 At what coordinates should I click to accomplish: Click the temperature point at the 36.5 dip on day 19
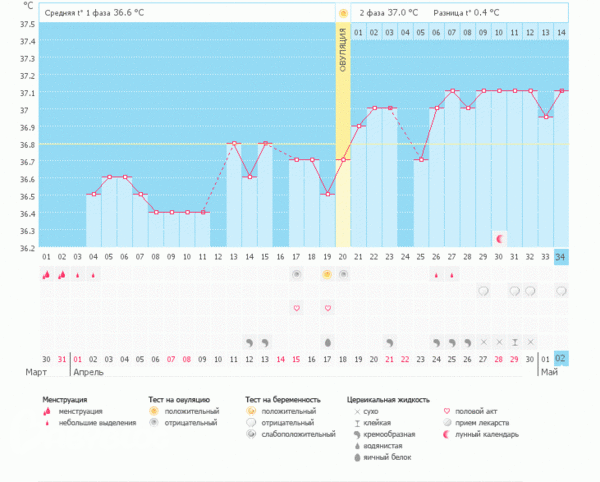coord(327,194)
